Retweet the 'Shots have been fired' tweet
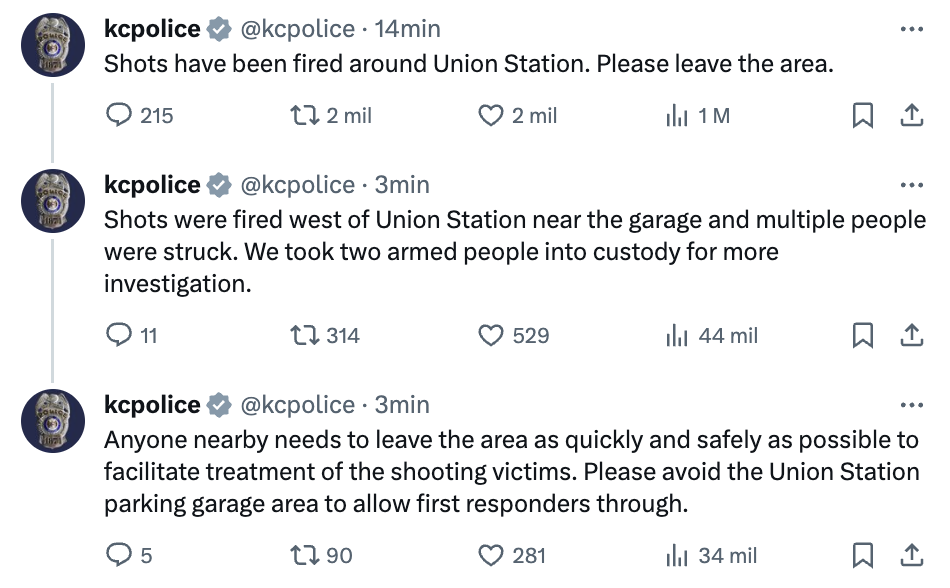950x588 pixels. (x=299, y=116)
